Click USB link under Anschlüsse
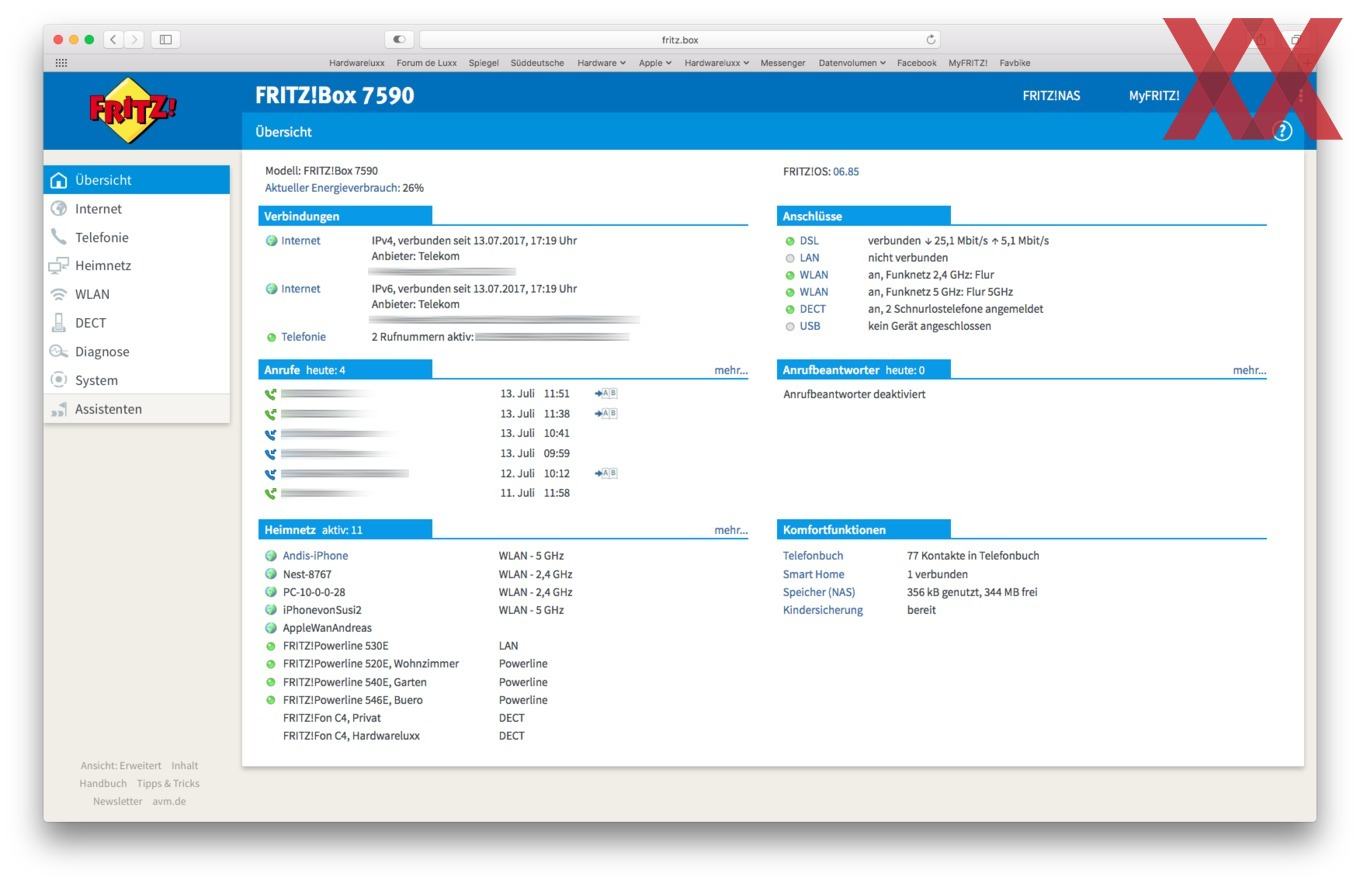The height and width of the screenshot is (884, 1360). [810, 326]
